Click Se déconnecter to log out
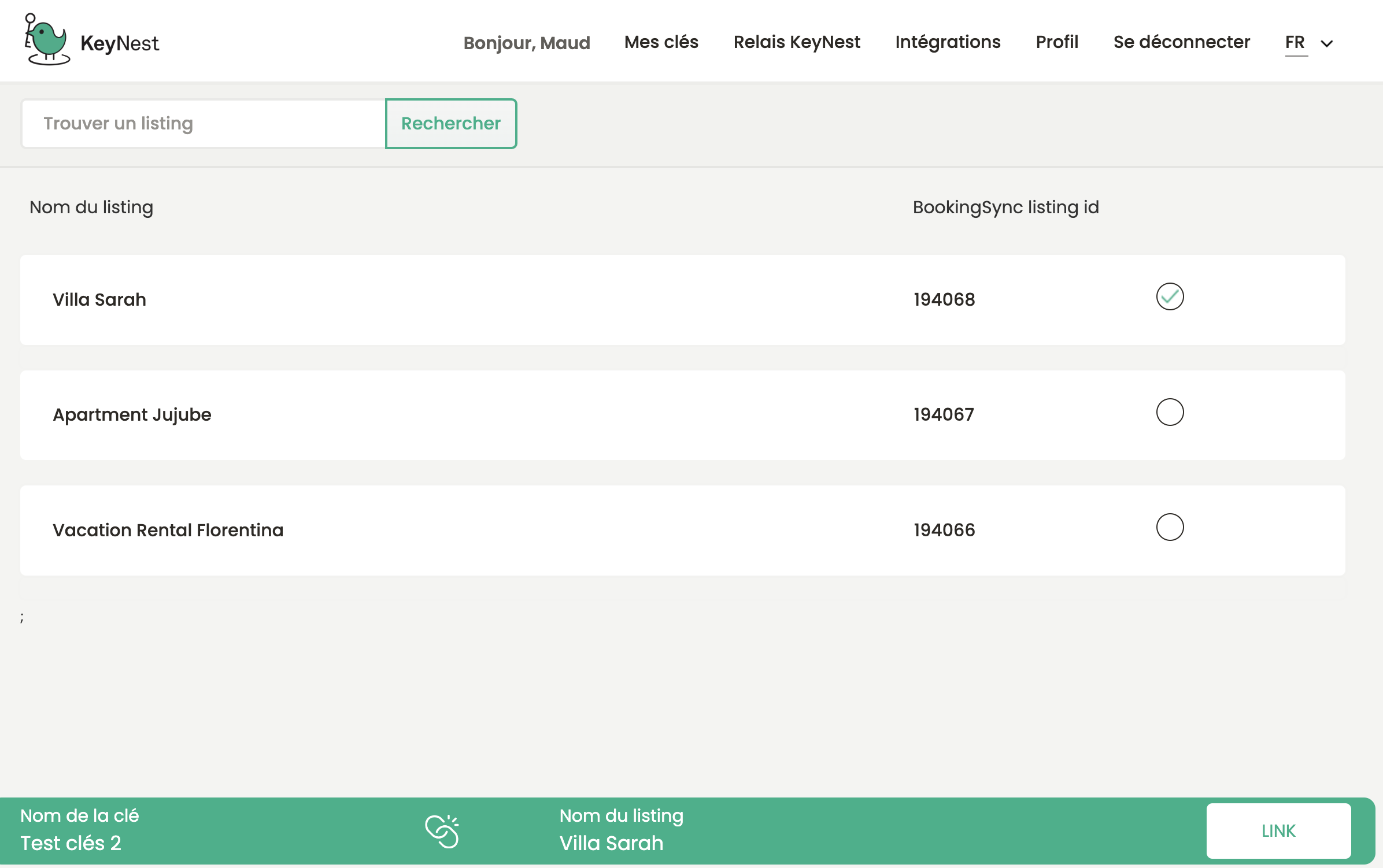The image size is (1383, 868). [x=1181, y=42]
